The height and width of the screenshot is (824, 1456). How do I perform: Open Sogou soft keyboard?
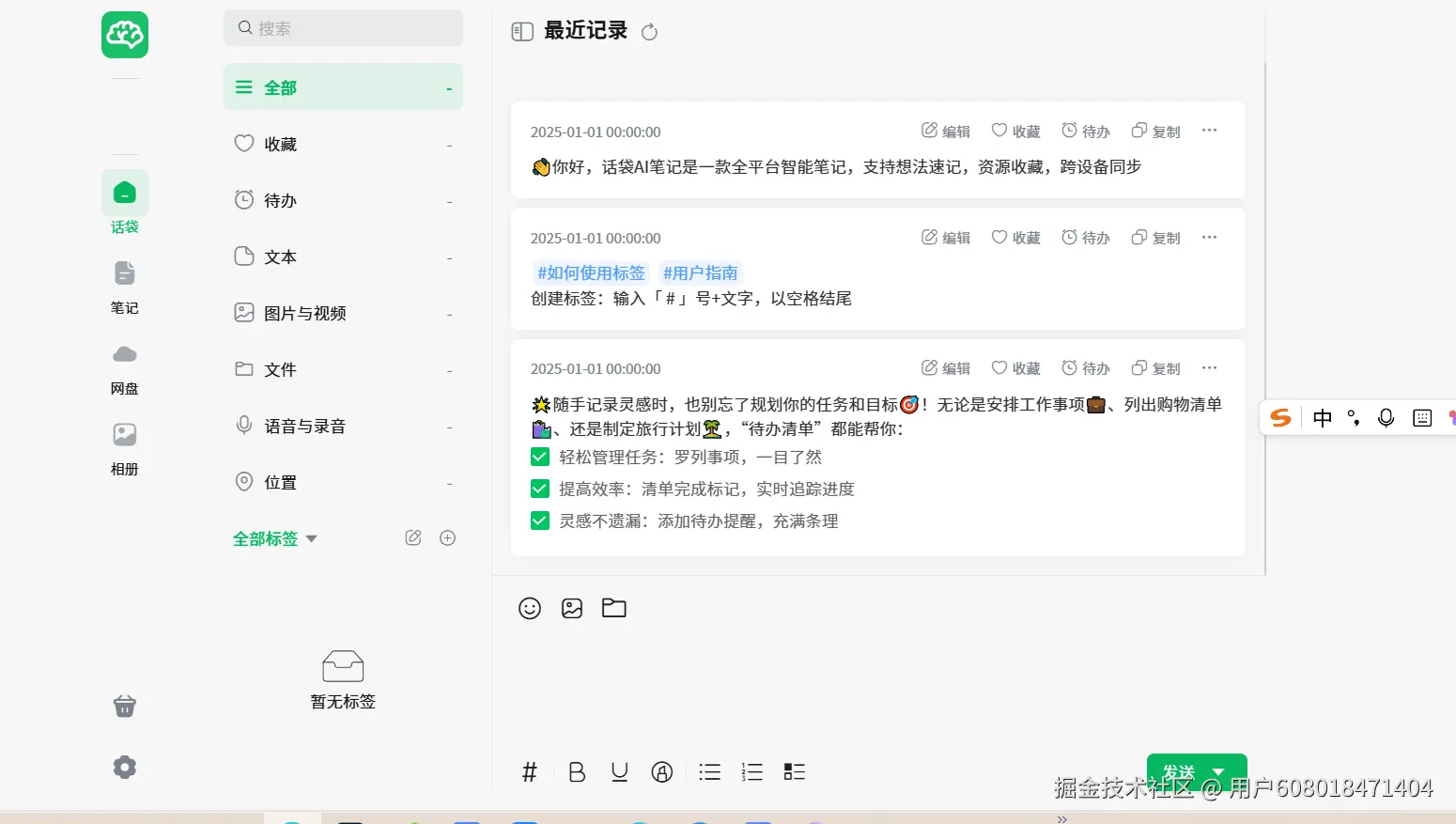(1422, 418)
